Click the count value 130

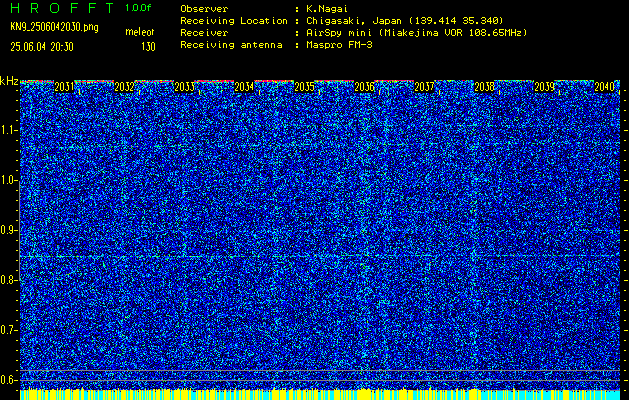point(148,47)
